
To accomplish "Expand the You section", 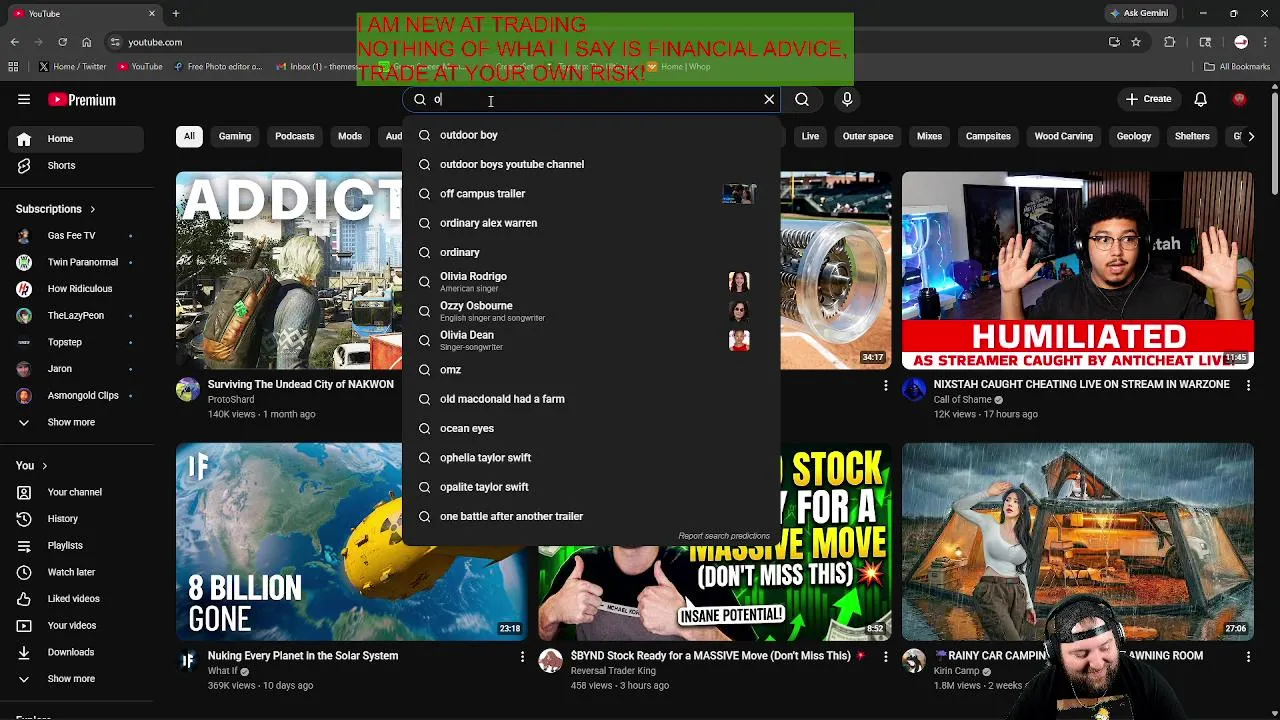I will [x=31, y=466].
